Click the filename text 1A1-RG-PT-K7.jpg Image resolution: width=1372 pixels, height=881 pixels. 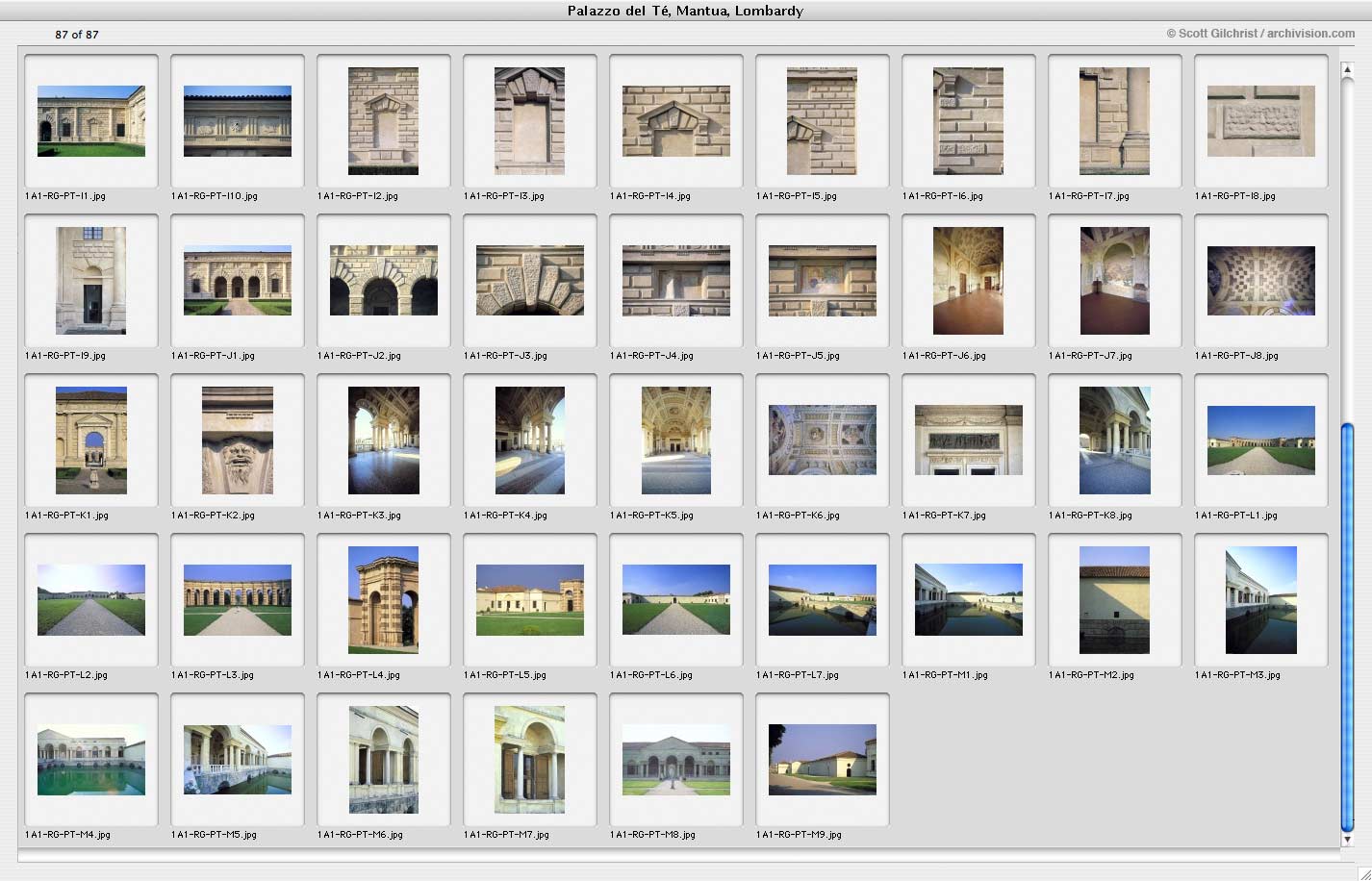tap(944, 516)
